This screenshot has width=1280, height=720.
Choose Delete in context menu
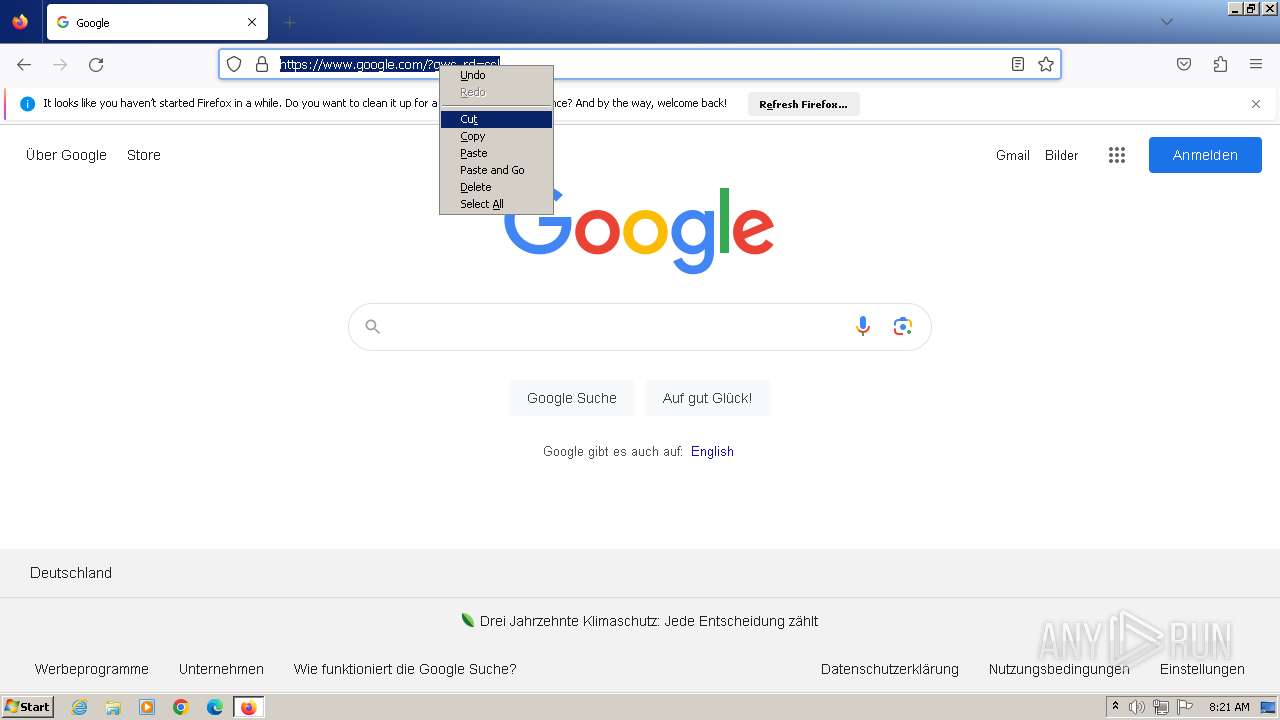(x=496, y=187)
